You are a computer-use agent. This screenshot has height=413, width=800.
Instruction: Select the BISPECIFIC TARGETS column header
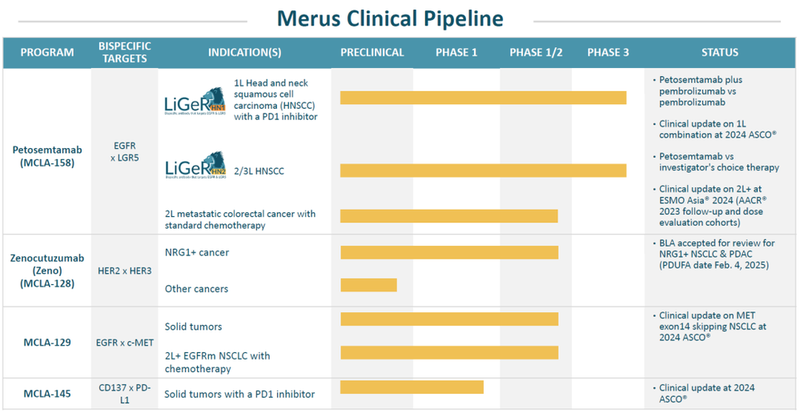click(124, 52)
